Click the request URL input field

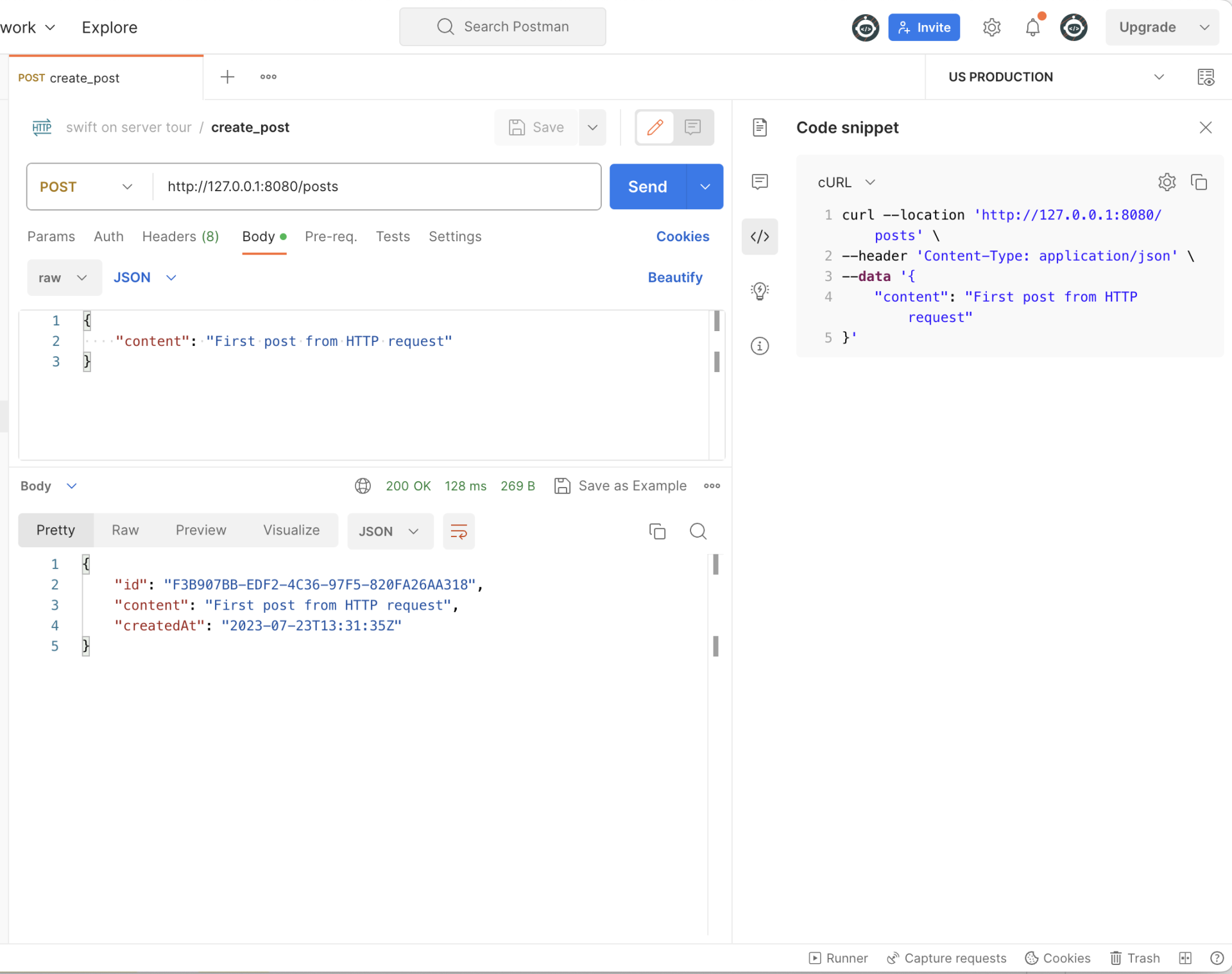tap(379, 187)
